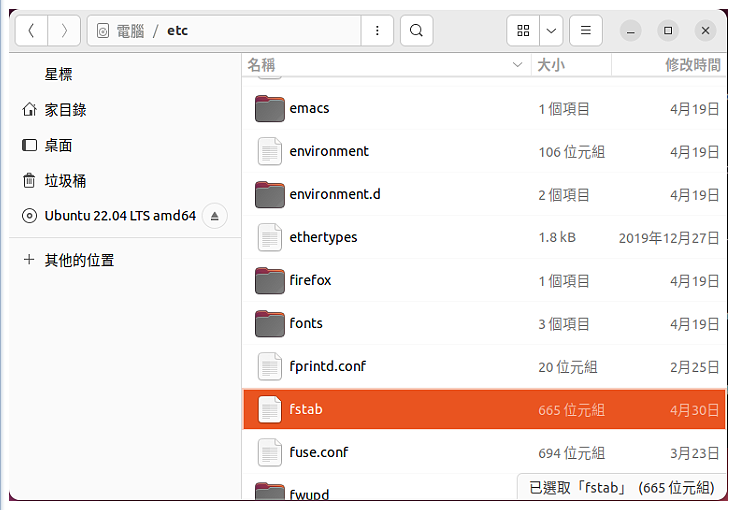Viewport: 756px width, 510px height.
Task: Select the fstab file name
Action: tap(306, 409)
